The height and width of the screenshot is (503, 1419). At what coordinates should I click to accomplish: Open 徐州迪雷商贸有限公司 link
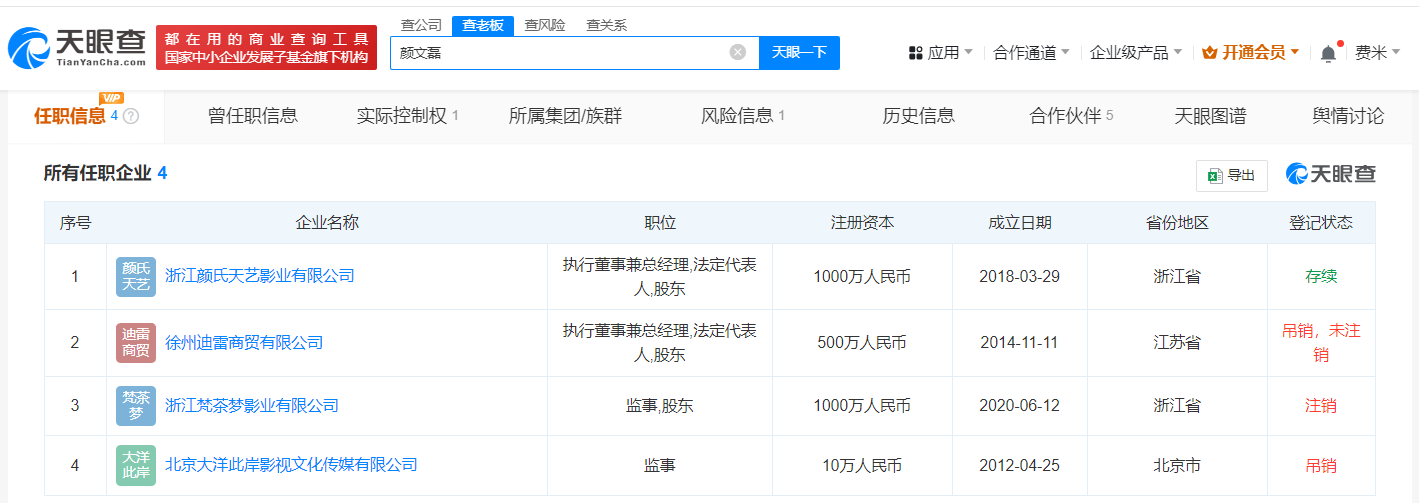coord(244,343)
